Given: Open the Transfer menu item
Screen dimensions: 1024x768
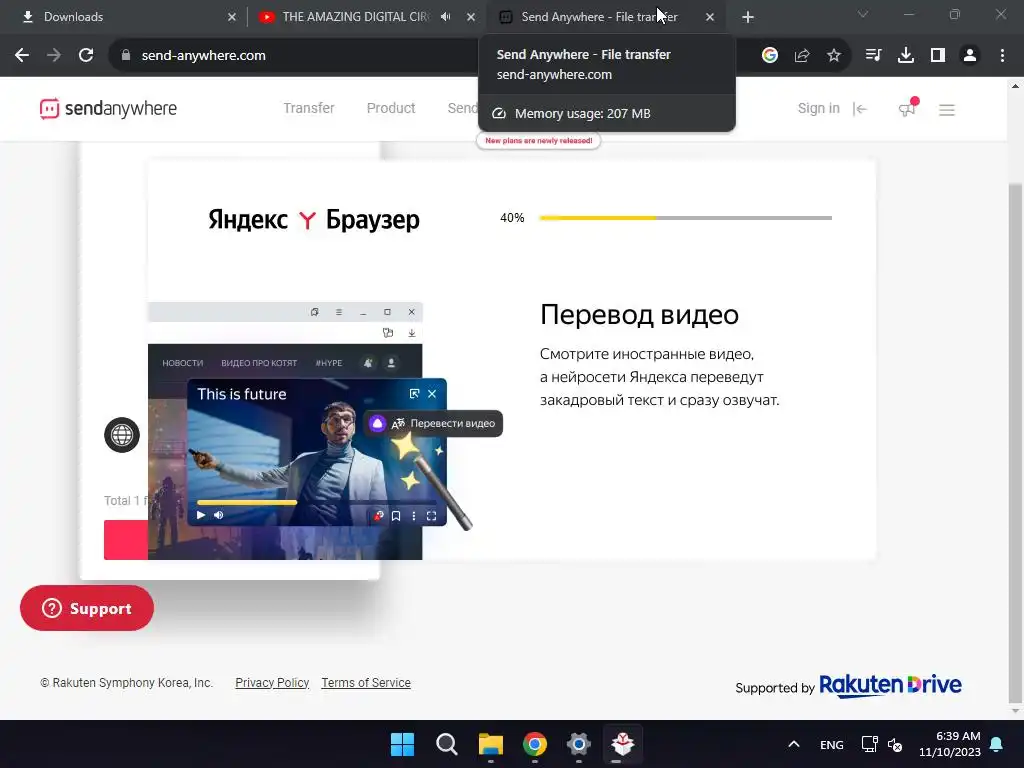Looking at the screenshot, I should click(309, 108).
